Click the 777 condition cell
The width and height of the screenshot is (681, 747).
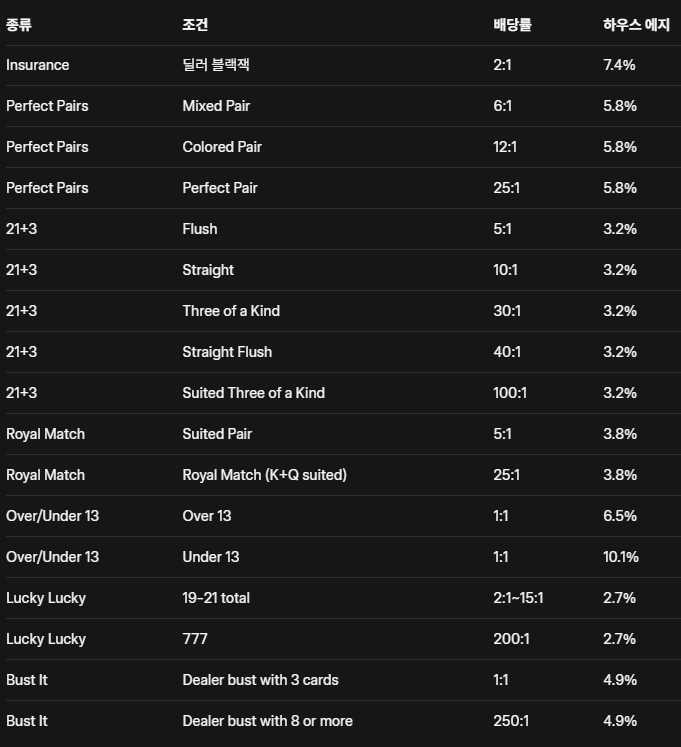[195, 639]
